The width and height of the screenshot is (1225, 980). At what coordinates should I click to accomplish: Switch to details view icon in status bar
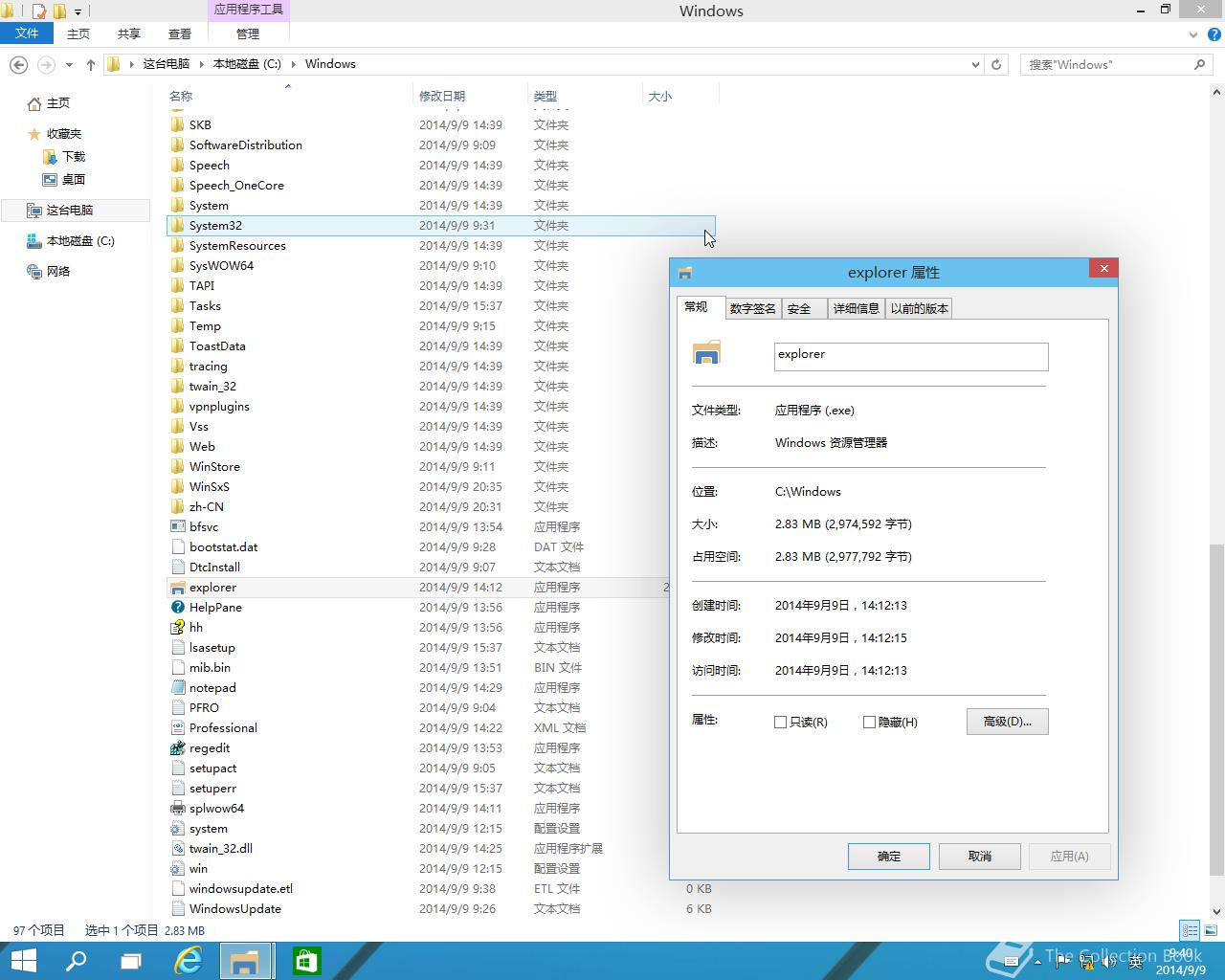tap(1190, 930)
